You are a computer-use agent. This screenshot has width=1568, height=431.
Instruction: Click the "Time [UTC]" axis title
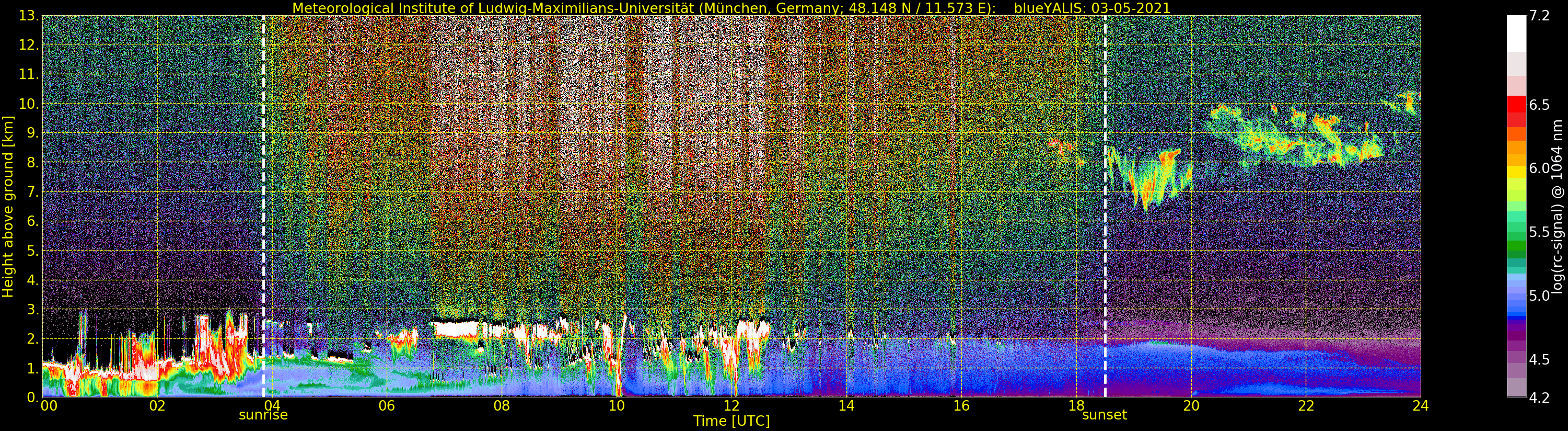[731, 421]
